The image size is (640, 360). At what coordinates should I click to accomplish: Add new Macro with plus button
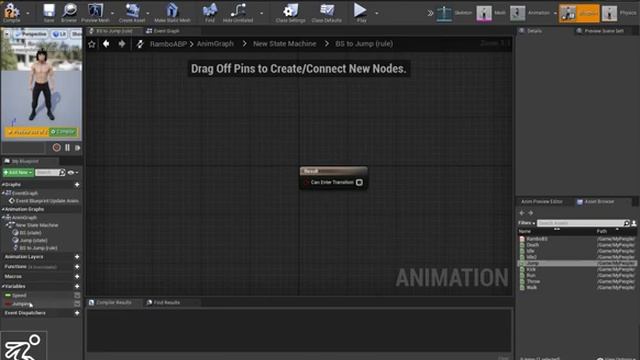pos(77,276)
